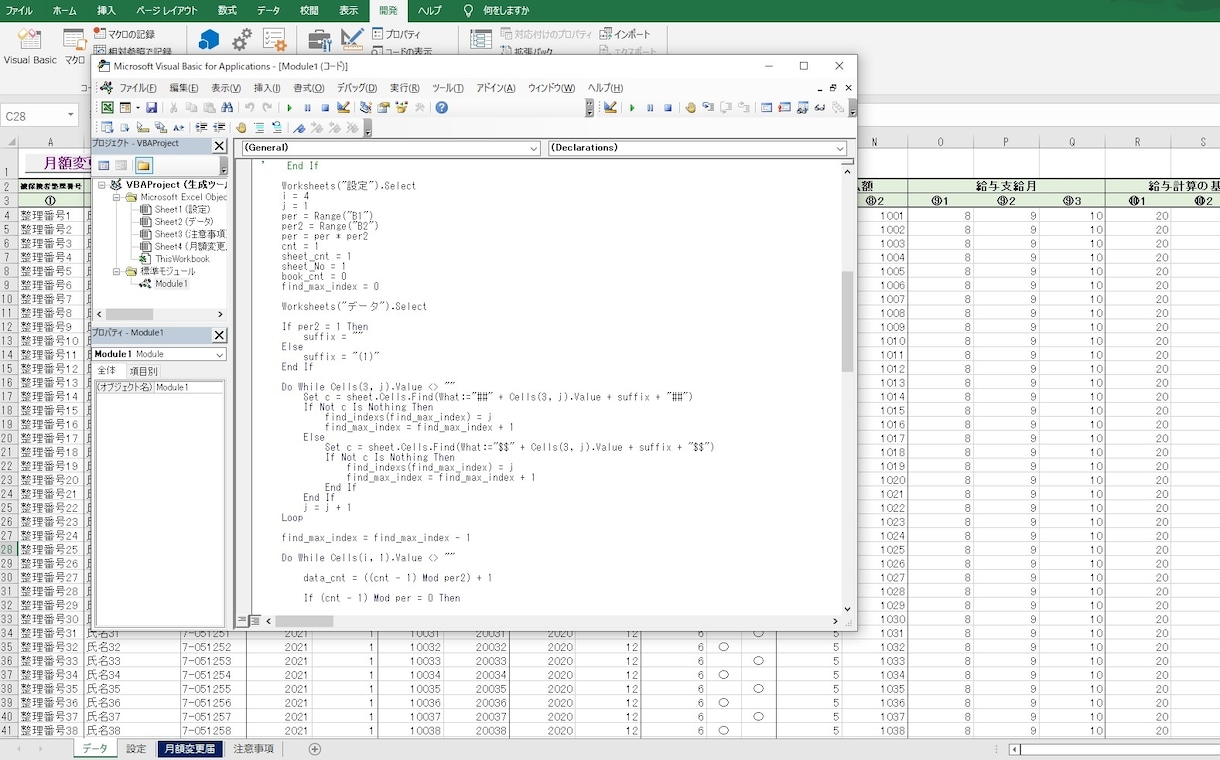
Task: Click the Find binoculars icon in VBA toolbar
Action: pyautogui.click(x=227, y=107)
